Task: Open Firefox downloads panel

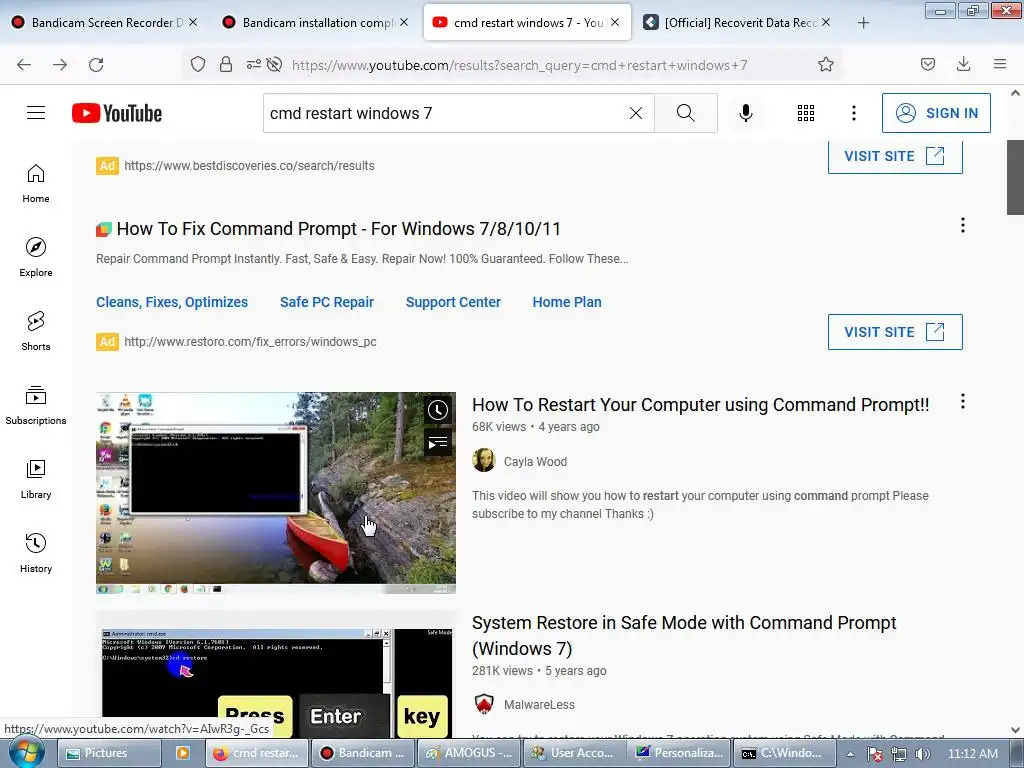Action: tap(963, 64)
